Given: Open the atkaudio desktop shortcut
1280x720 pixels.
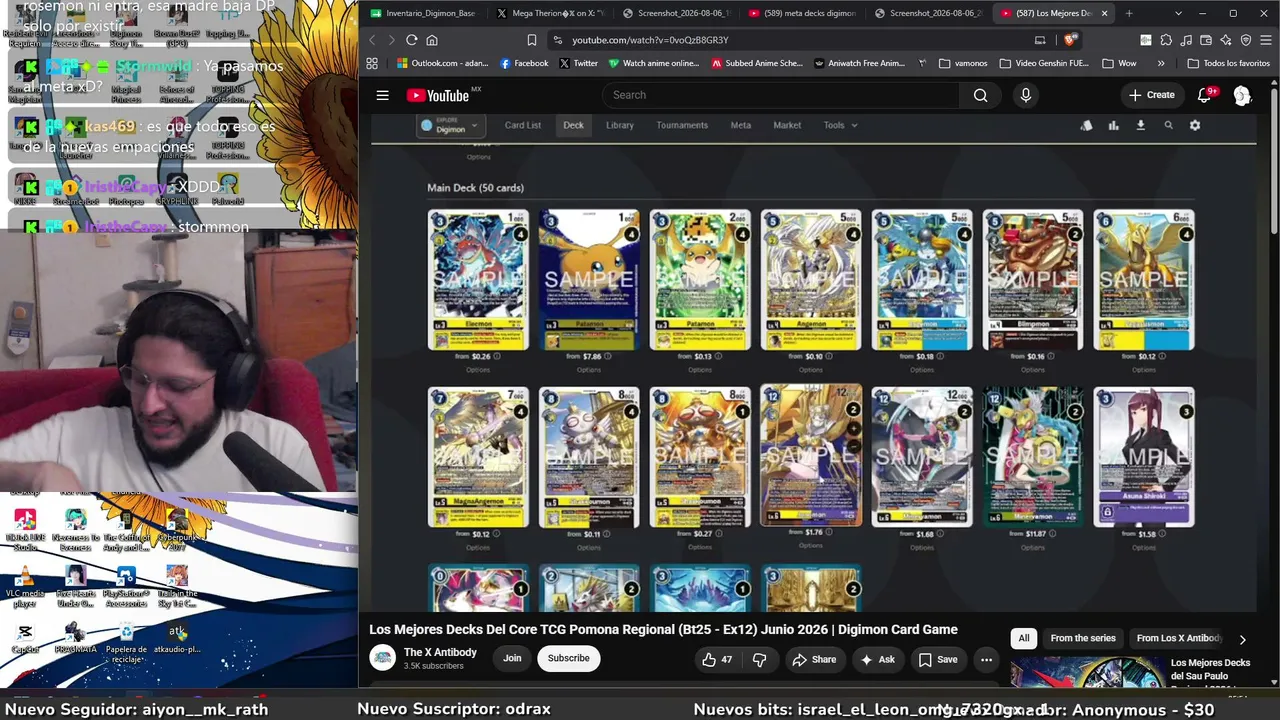Looking at the screenshot, I should pyautogui.click(x=177, y=638).
